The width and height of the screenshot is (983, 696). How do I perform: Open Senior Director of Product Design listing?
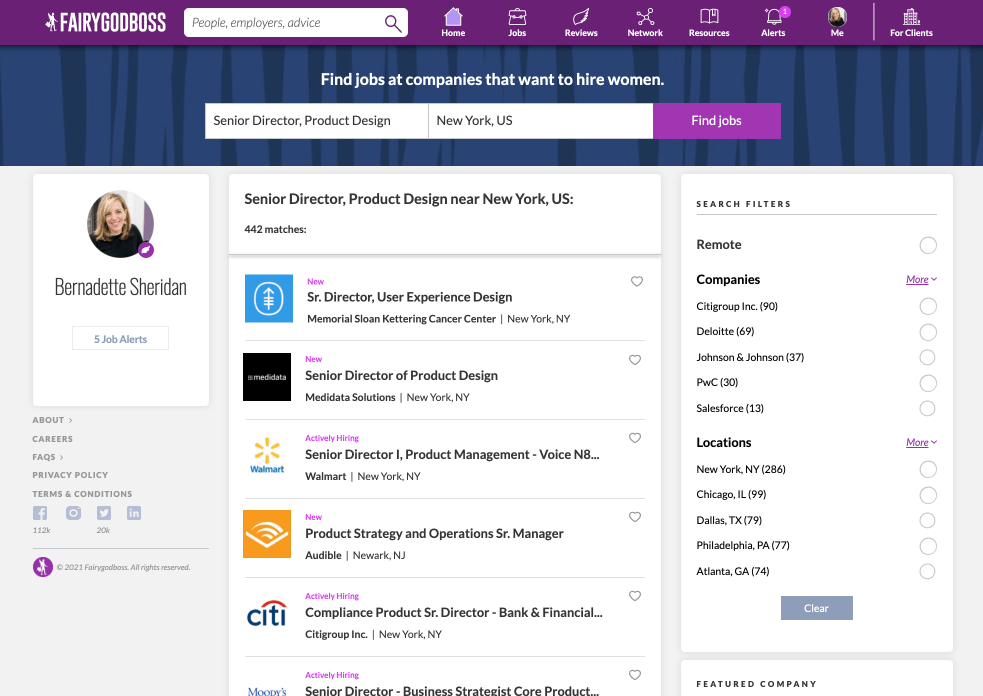point(401,376)
